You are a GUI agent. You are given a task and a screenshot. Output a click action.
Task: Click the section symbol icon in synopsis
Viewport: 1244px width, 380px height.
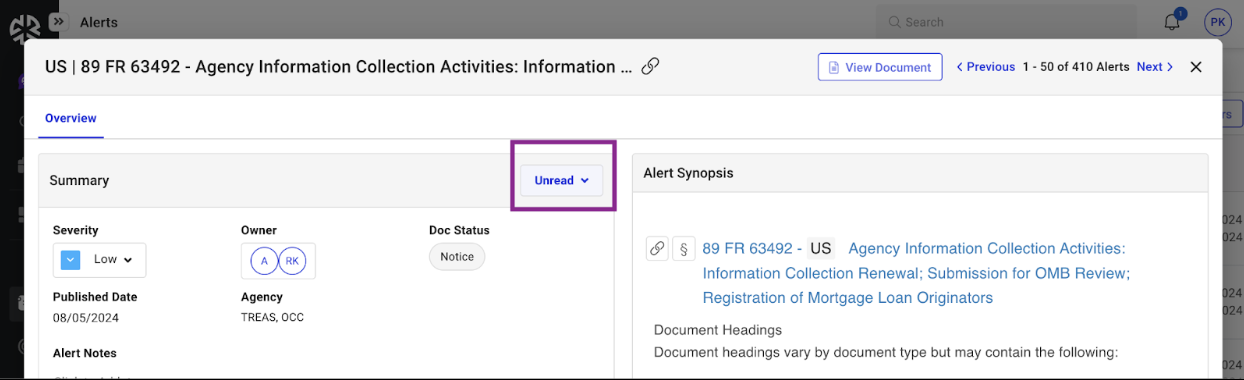tap(683, 249)
